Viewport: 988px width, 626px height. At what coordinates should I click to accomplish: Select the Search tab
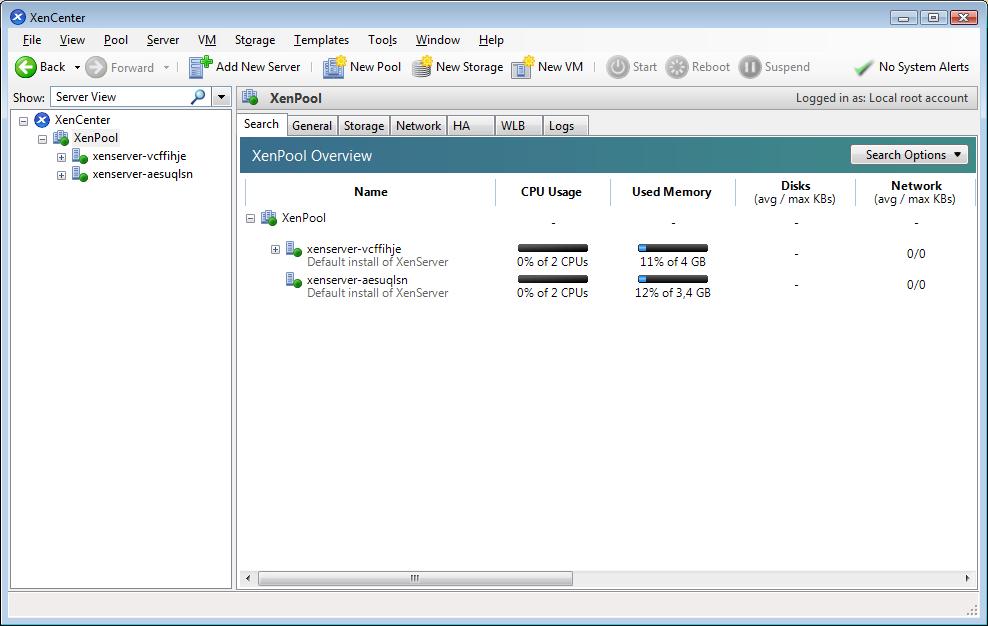click(x=261, y=124)
